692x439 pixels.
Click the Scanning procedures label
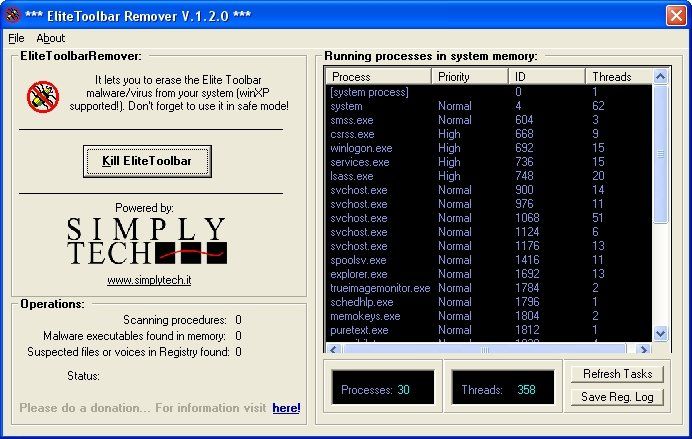[175, 320]
